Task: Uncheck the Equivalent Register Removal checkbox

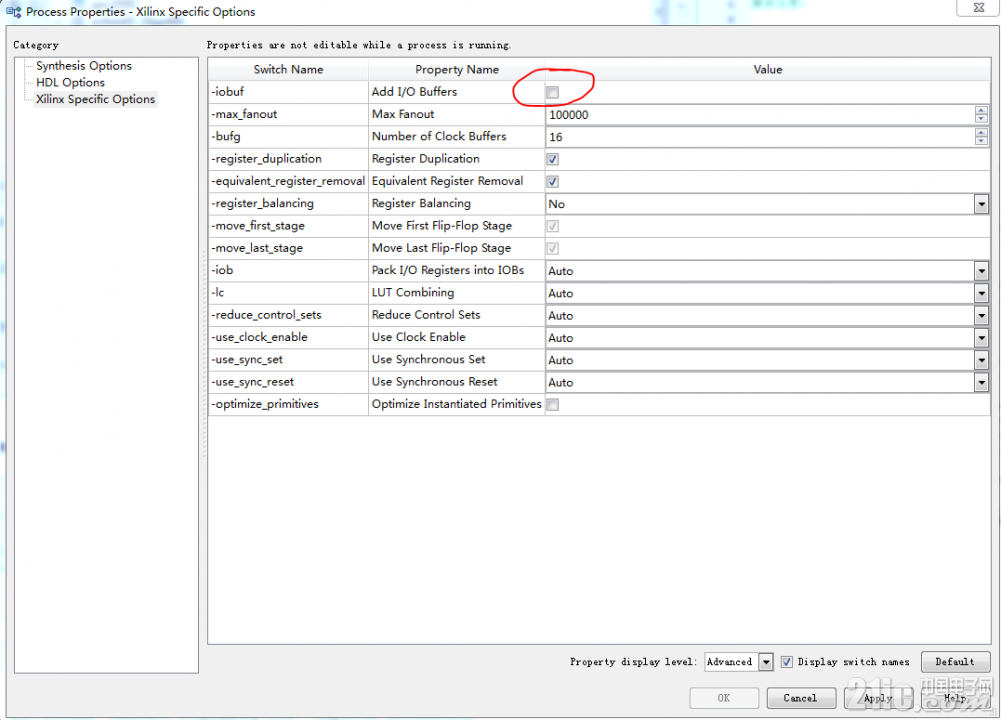Action: click(x=553, y=182)
